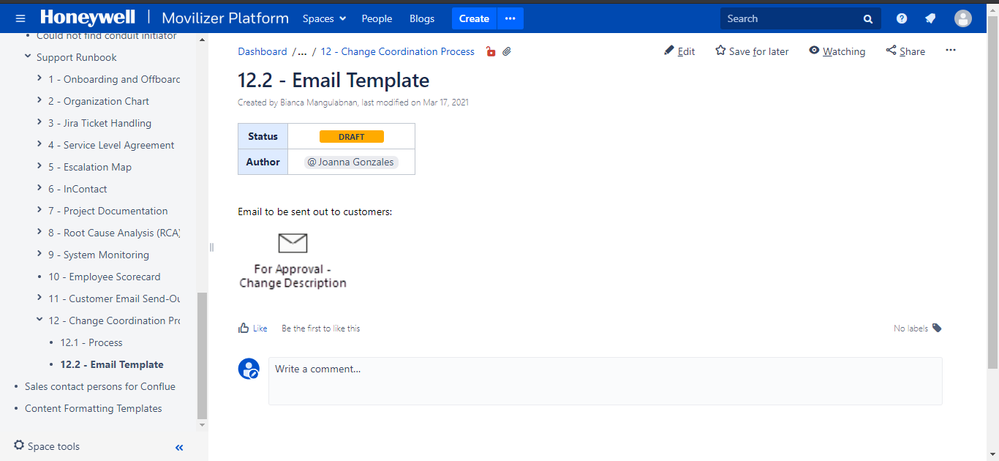999x461 pixels.
Task: Click the Edit pencil button
Action: pyautogui.click(x=679, y=52)
